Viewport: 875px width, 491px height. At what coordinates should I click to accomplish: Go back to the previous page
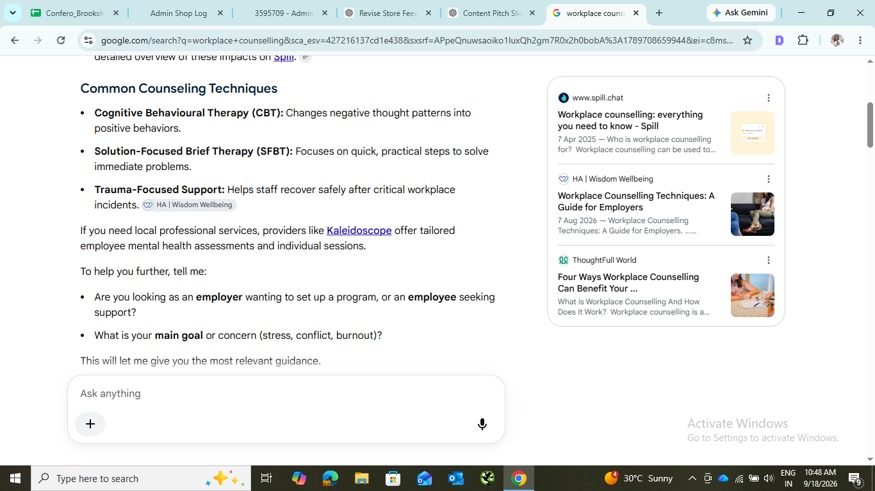tap(15, 40)
